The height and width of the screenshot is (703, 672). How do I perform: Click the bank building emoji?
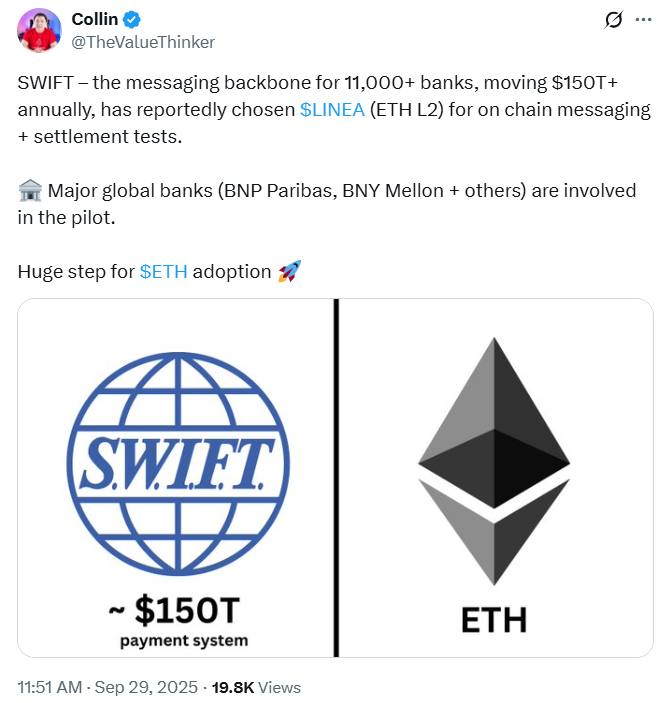pyautogui.click(x=30, y=191)
